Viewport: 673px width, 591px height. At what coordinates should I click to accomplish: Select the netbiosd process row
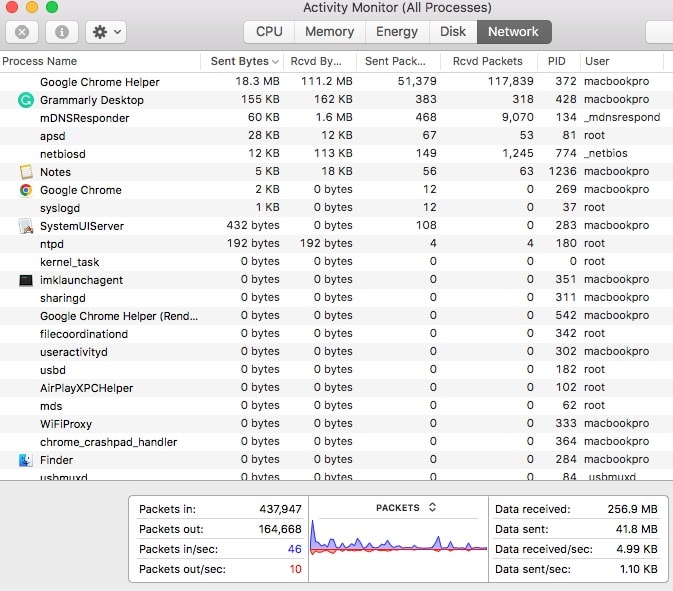(x=336, y=154)
